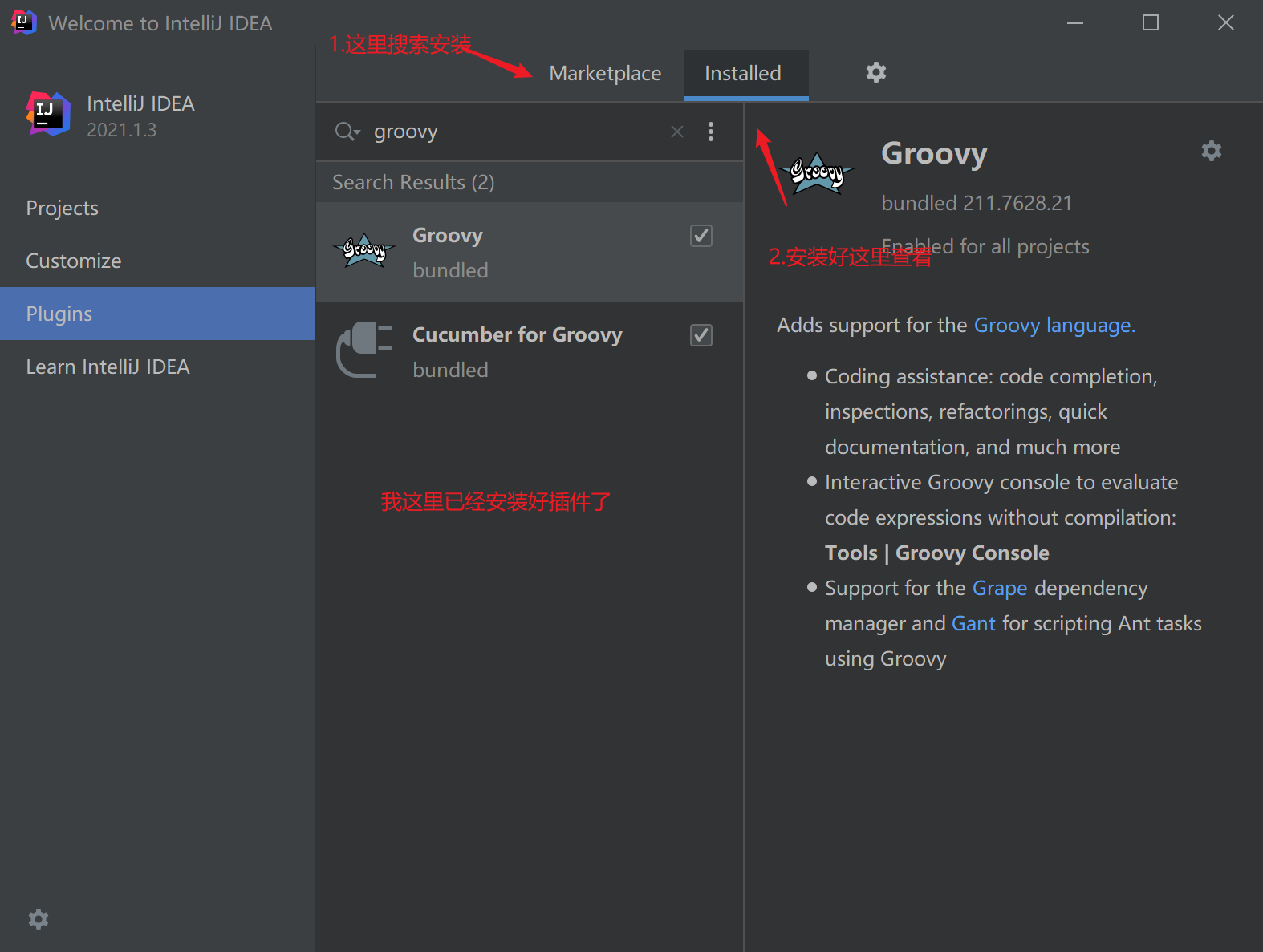
Task: Click the Groovy heading in details pane
Action: 934,153
